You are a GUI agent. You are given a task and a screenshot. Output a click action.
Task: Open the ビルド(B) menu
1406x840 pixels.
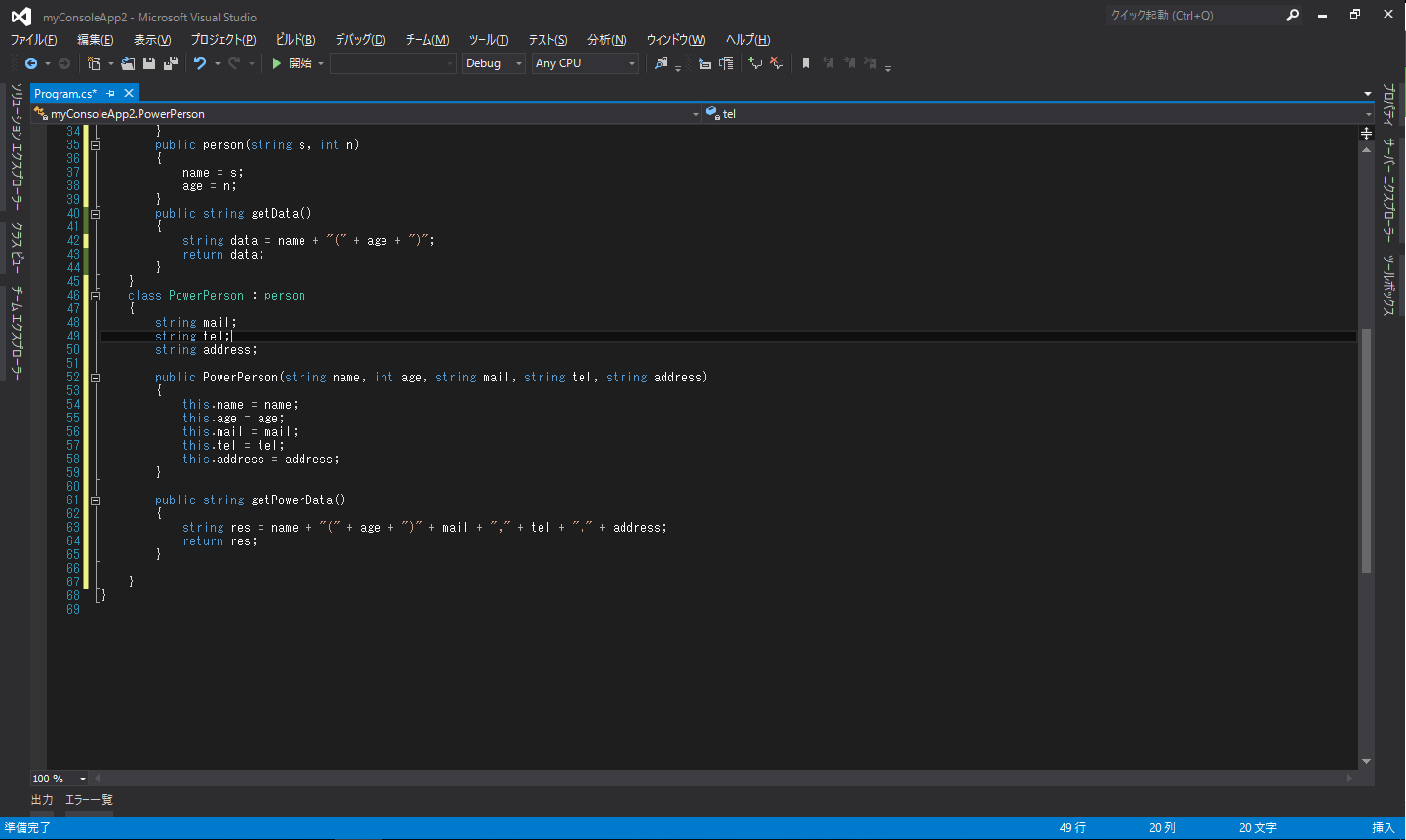(x=296, y=40)
